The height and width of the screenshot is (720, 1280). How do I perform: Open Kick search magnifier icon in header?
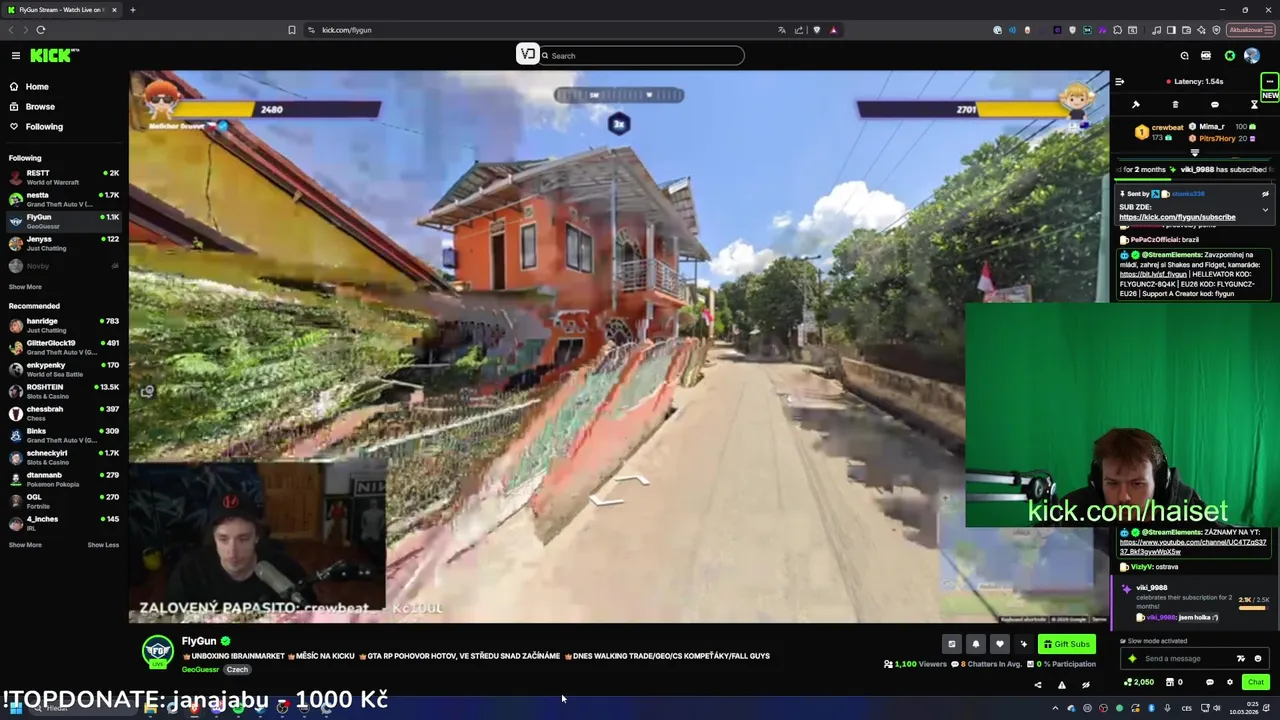pos(1184,56)
